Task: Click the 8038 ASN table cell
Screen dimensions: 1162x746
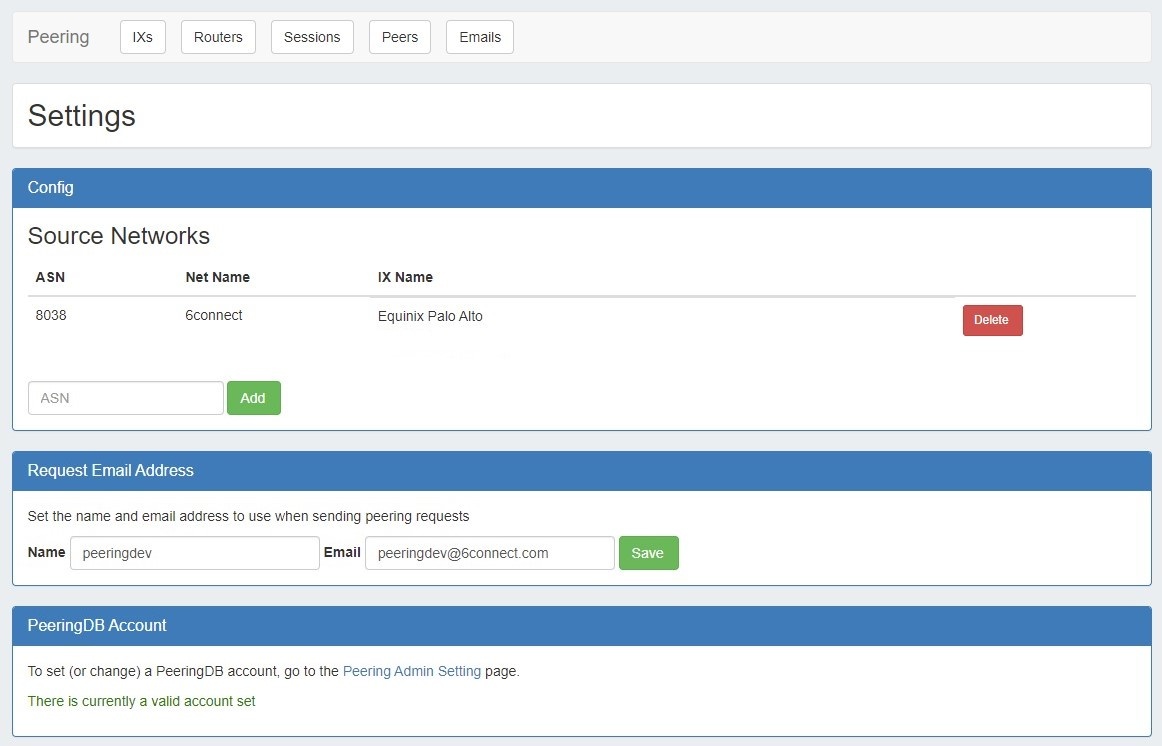Action: coord(51,316)
